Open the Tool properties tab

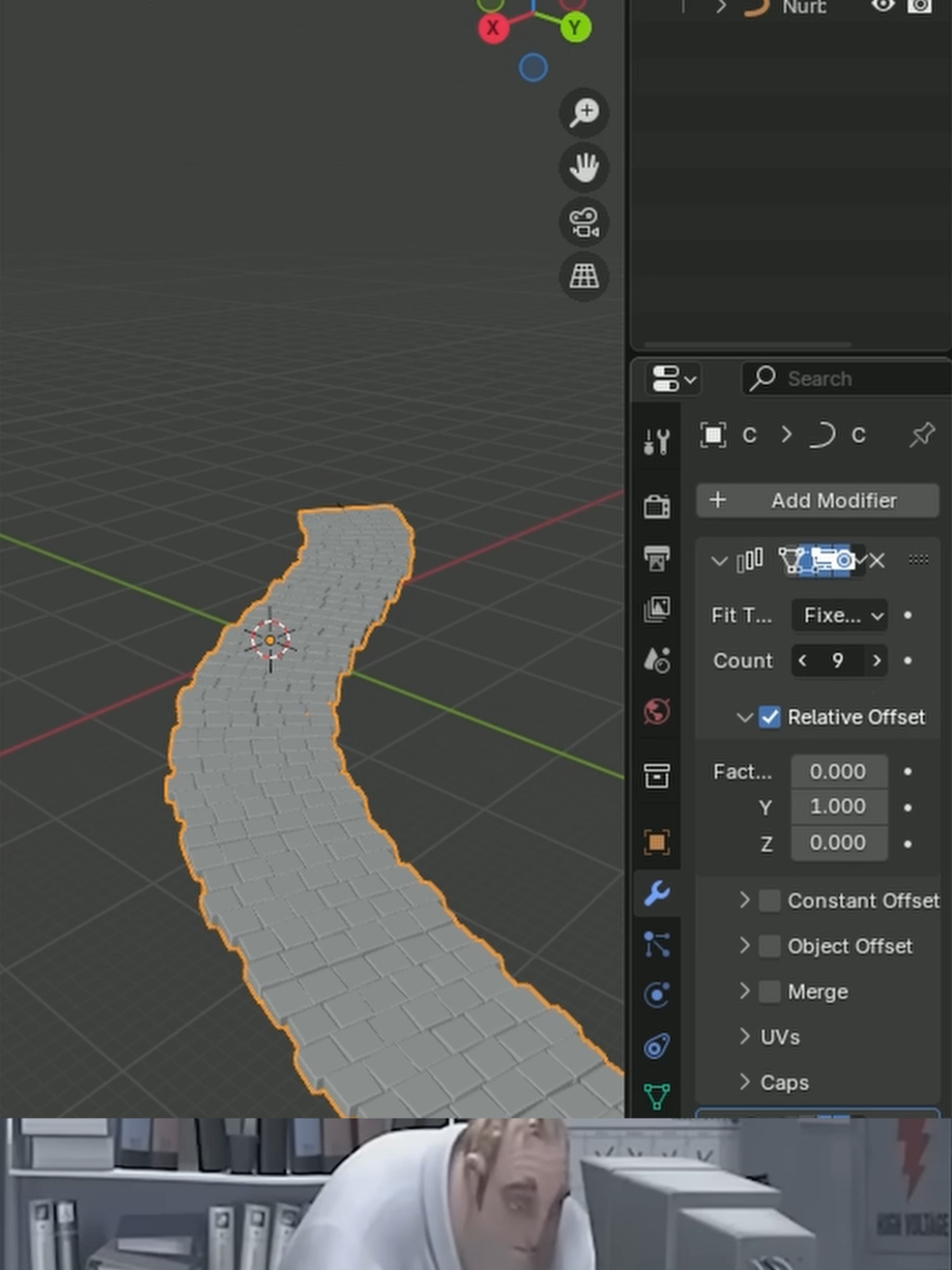pyautogui.click(x=657, y=441)
